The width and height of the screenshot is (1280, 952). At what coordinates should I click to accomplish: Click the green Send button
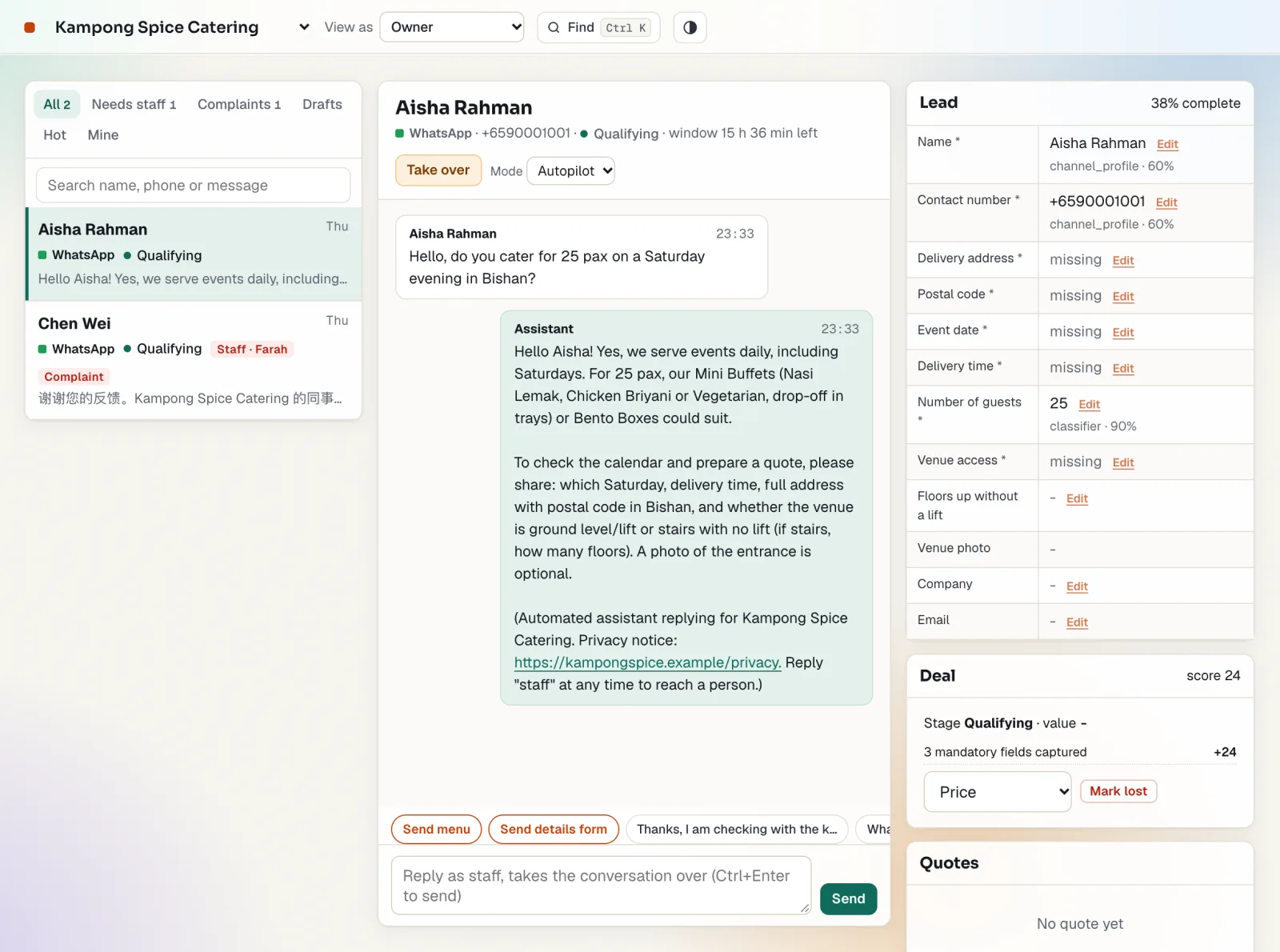click(849, 898)
